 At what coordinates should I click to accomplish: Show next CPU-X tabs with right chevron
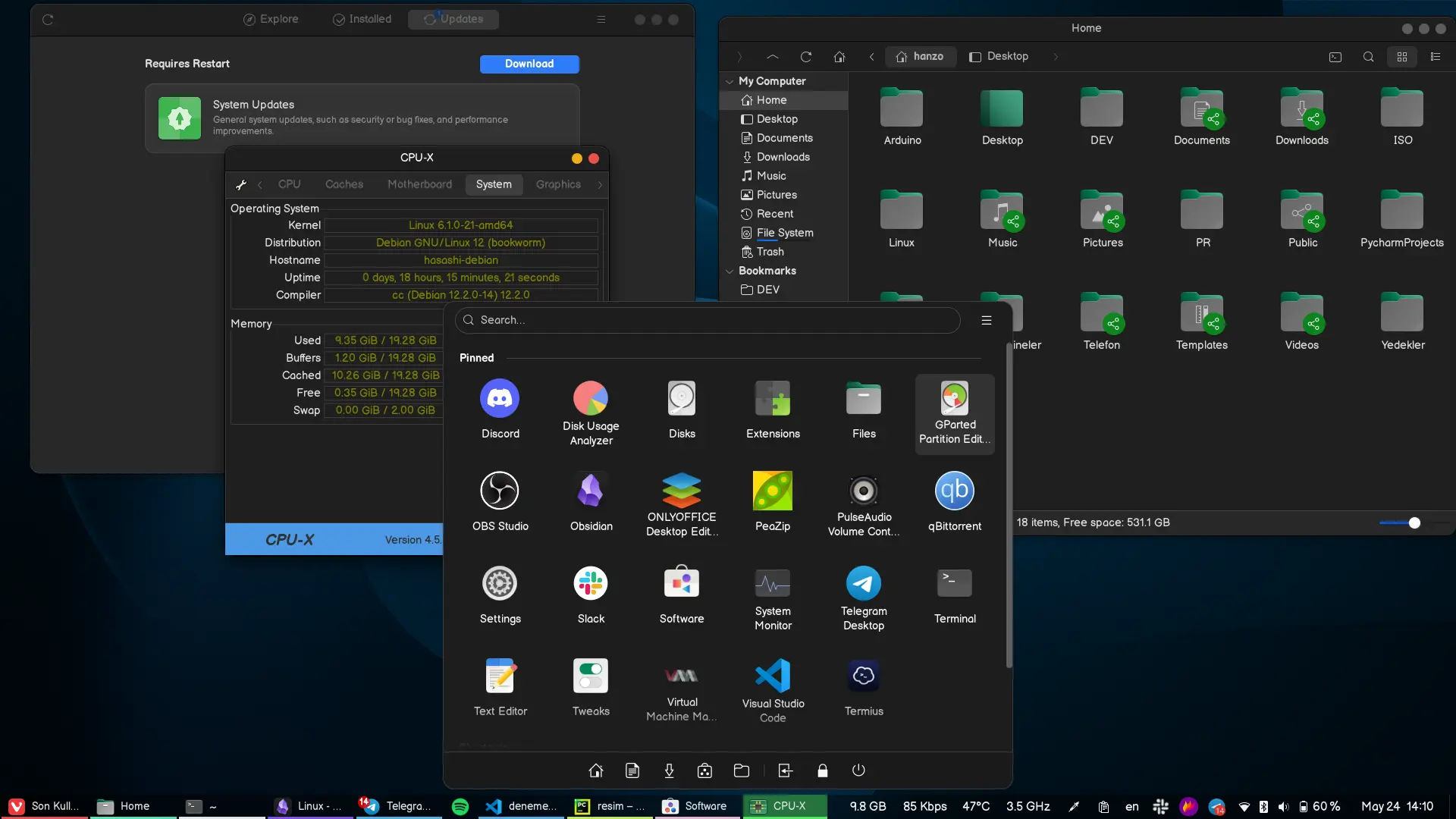pyautogui.click(x=600, y=184)
